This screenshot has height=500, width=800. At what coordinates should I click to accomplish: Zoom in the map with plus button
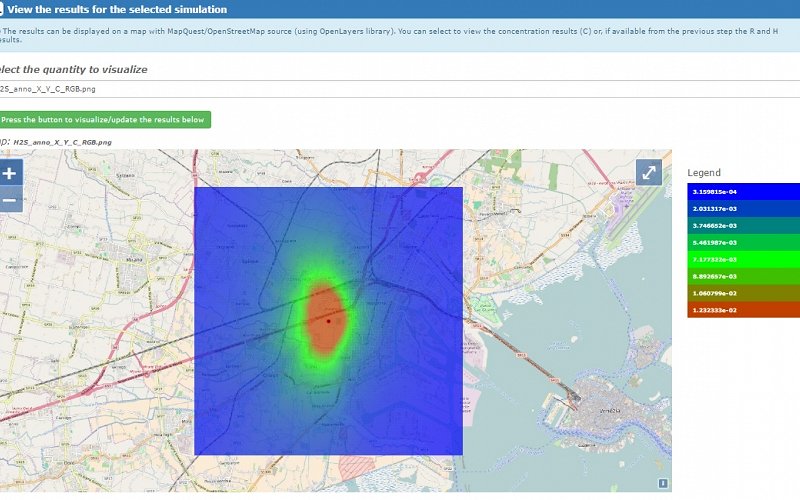(x=9, y=173)
